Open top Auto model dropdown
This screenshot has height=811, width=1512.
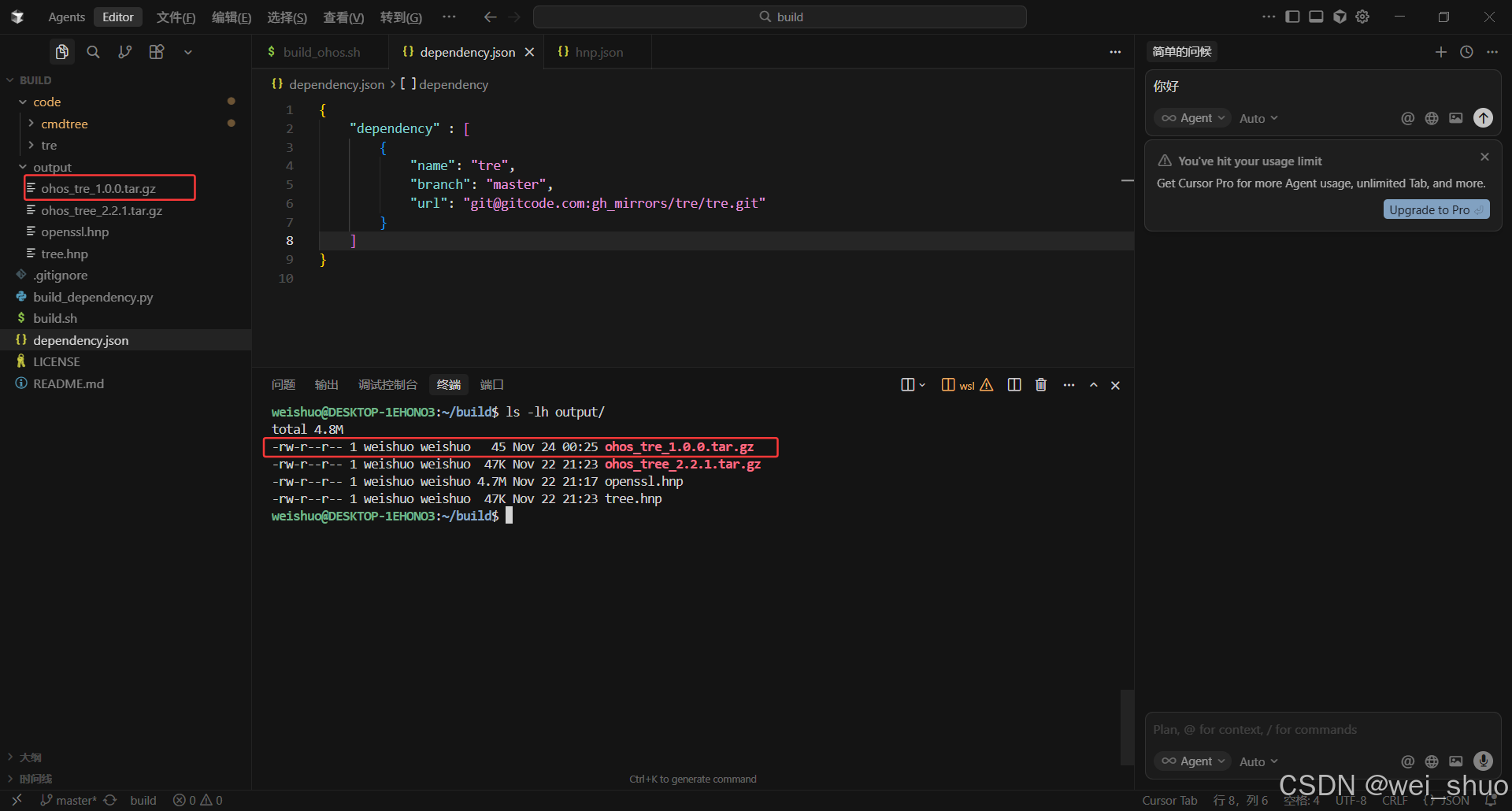(1258, 118)
